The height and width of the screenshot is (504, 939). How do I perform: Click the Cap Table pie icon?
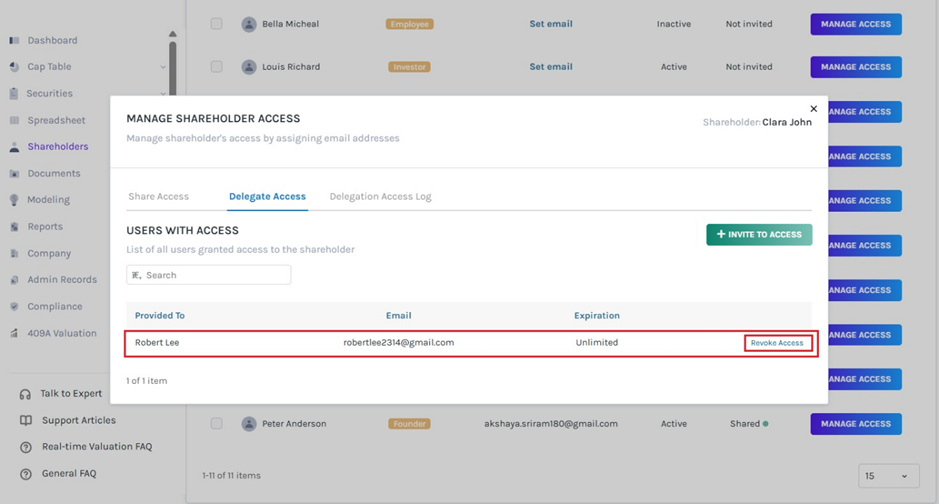point(14,67)
